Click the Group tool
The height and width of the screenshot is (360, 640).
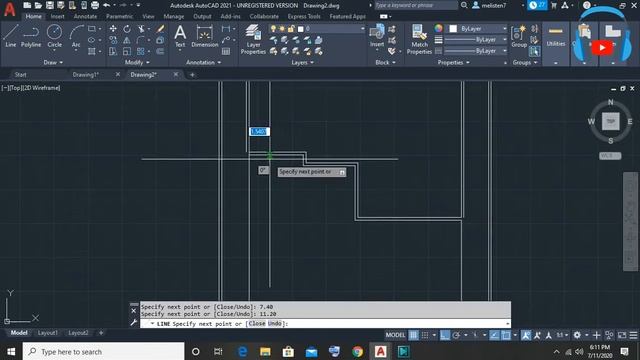pos(519,37)
